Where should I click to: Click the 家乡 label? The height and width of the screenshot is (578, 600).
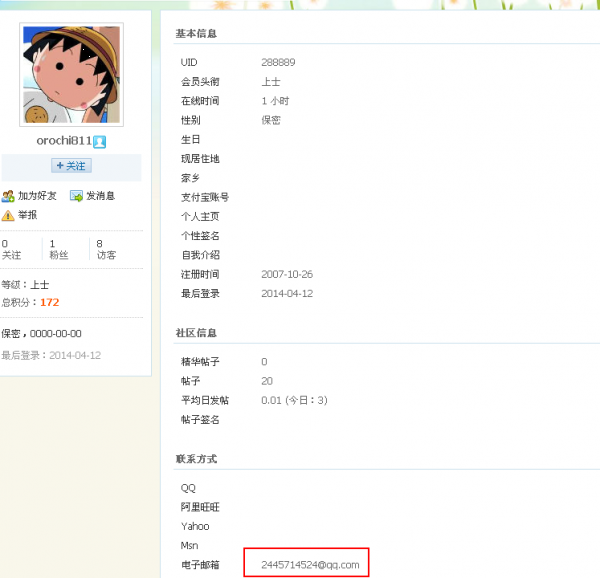point(191,178)
